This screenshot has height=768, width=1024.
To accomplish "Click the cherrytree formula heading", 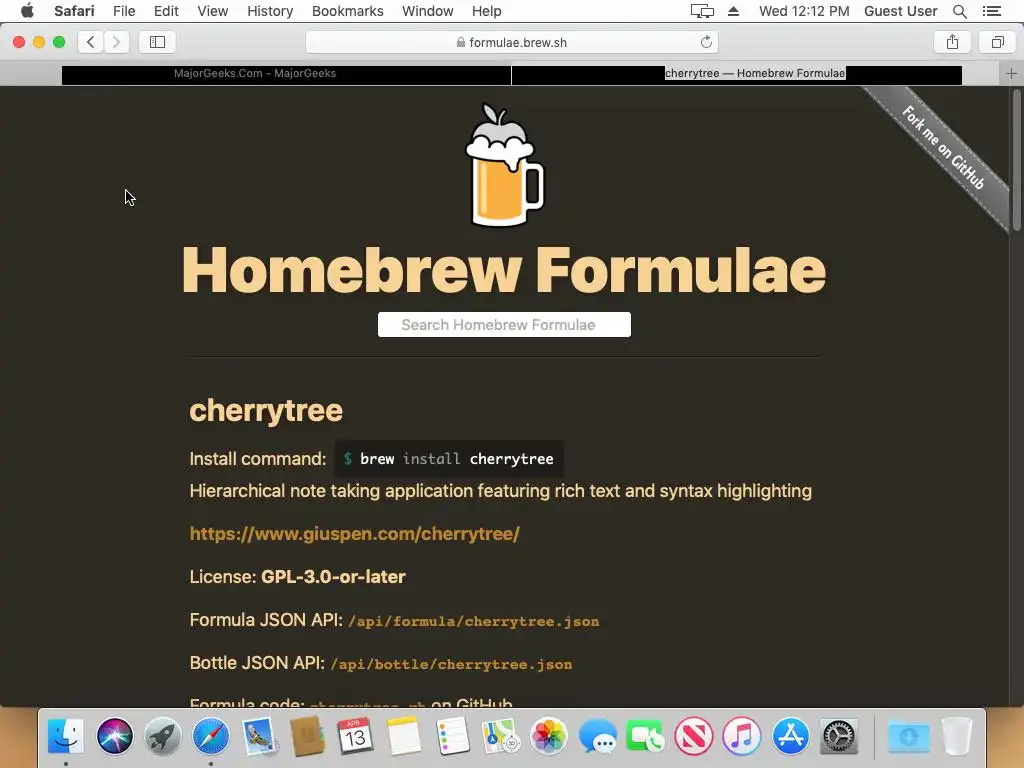I will point(266,411).
